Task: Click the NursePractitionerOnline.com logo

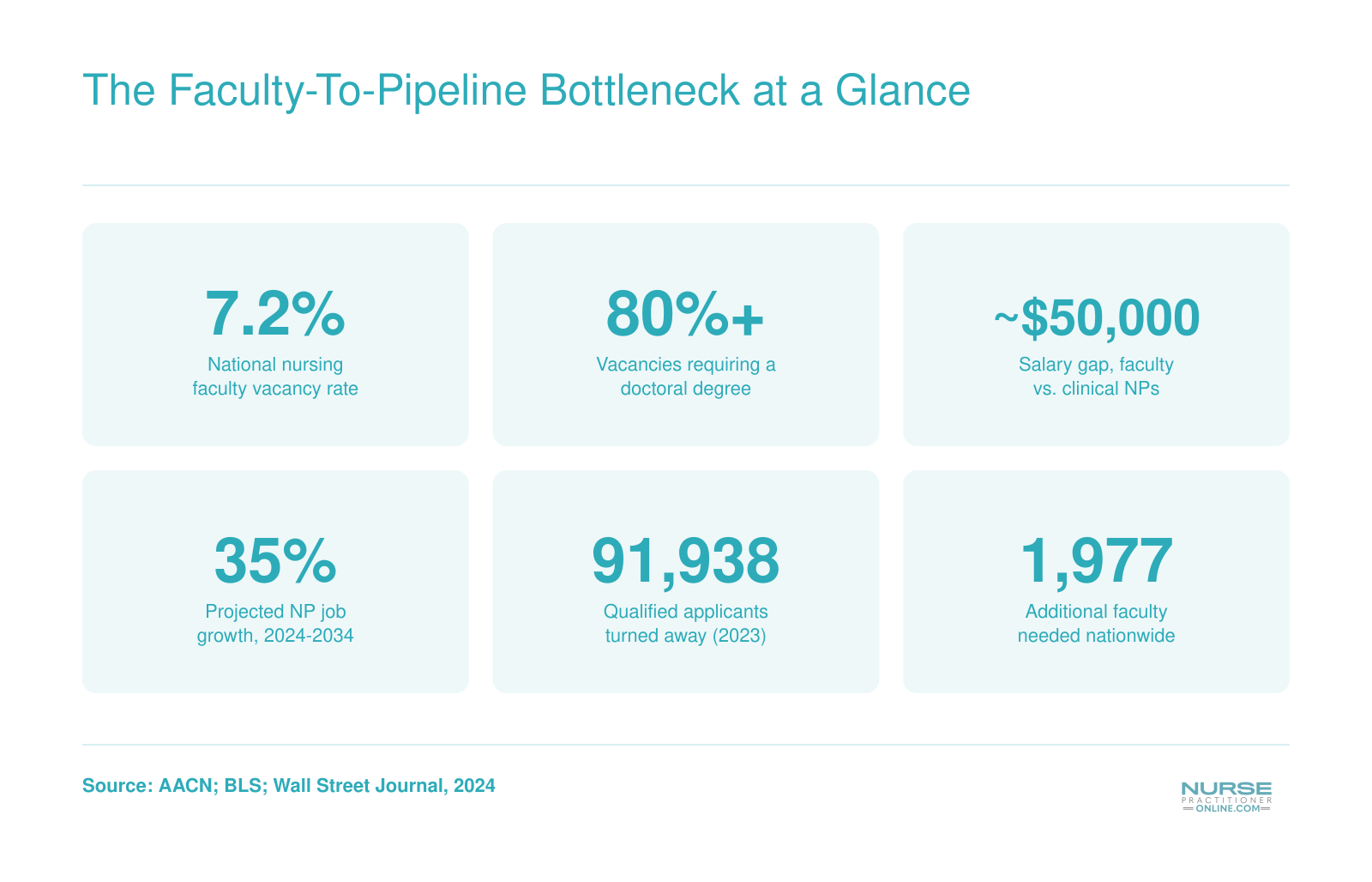Action: [1226, 797]
